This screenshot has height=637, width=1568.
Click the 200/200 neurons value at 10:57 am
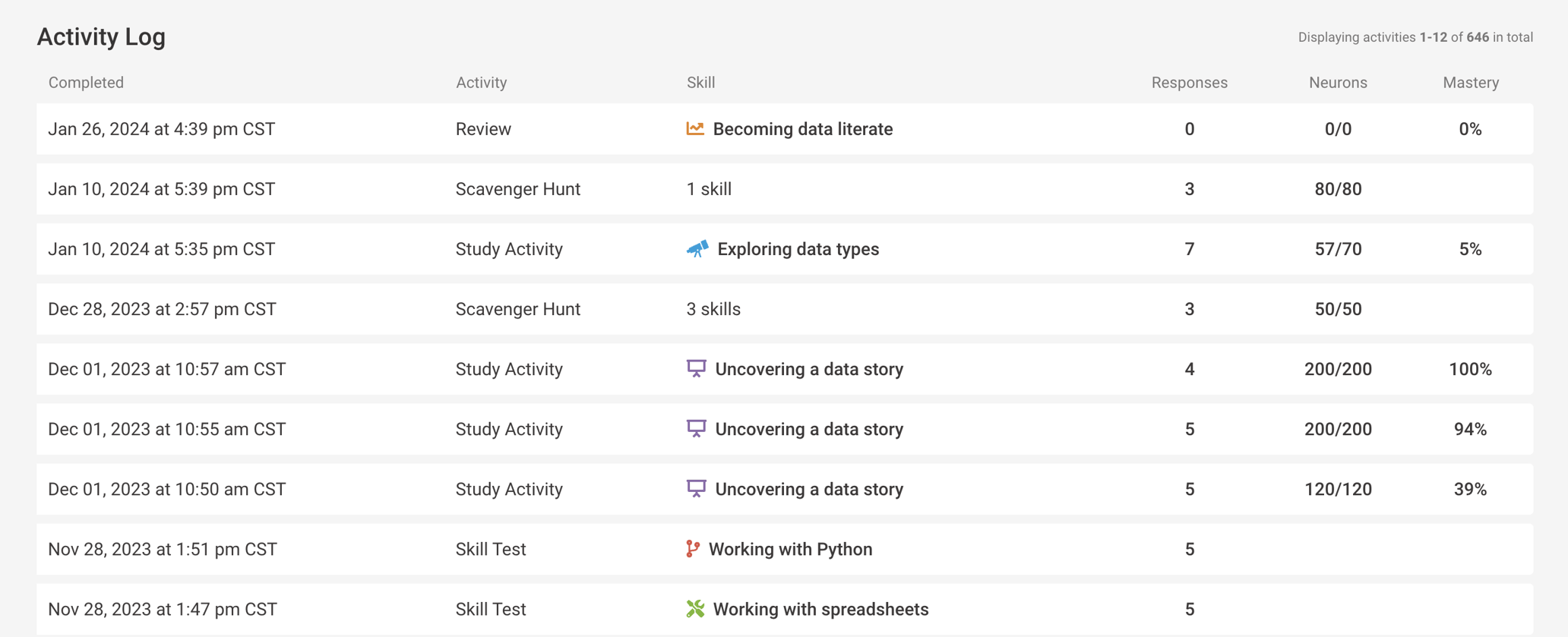[1338, 369]
